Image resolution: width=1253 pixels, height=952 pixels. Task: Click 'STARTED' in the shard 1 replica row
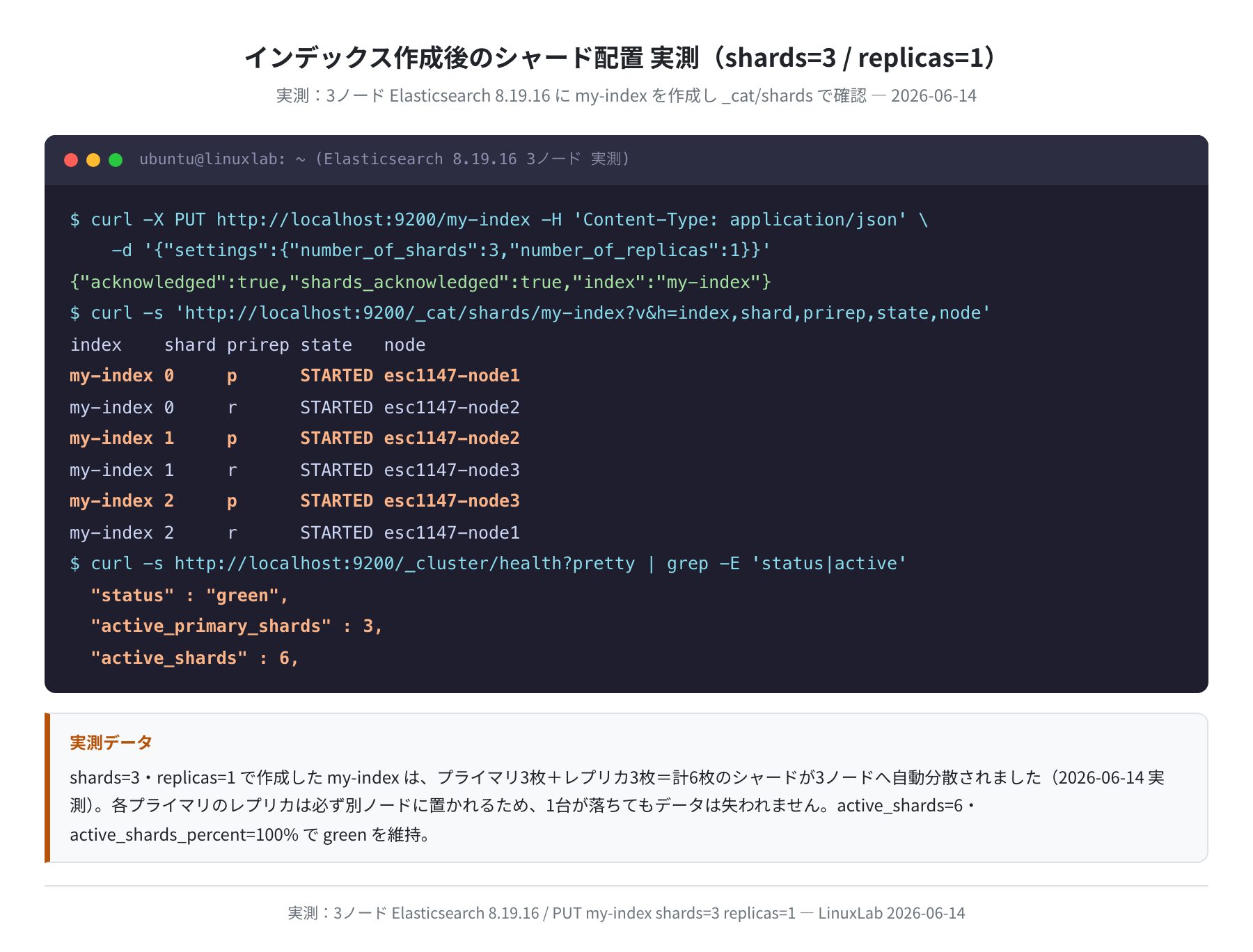coord(337,470)
